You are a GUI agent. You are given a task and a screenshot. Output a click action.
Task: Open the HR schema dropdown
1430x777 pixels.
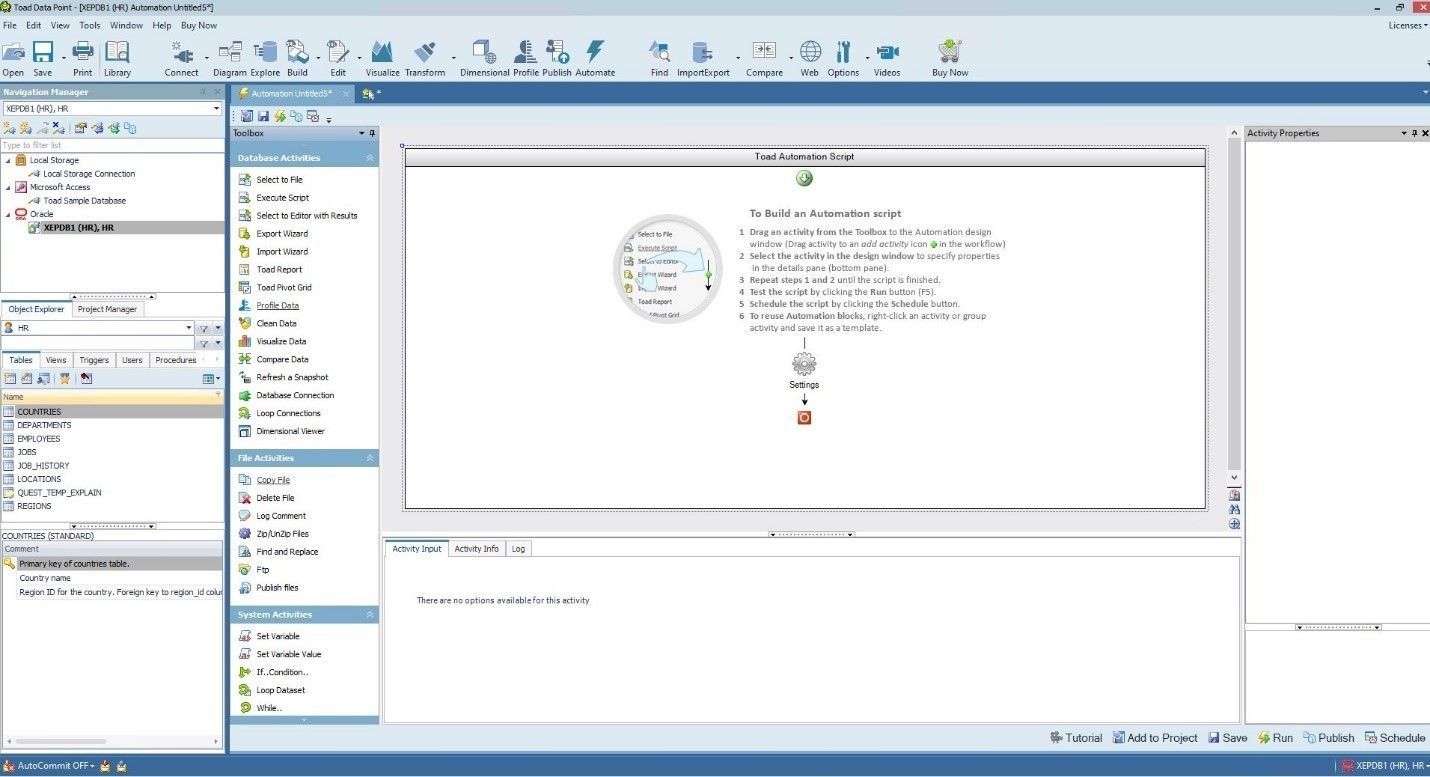point(189,328)
